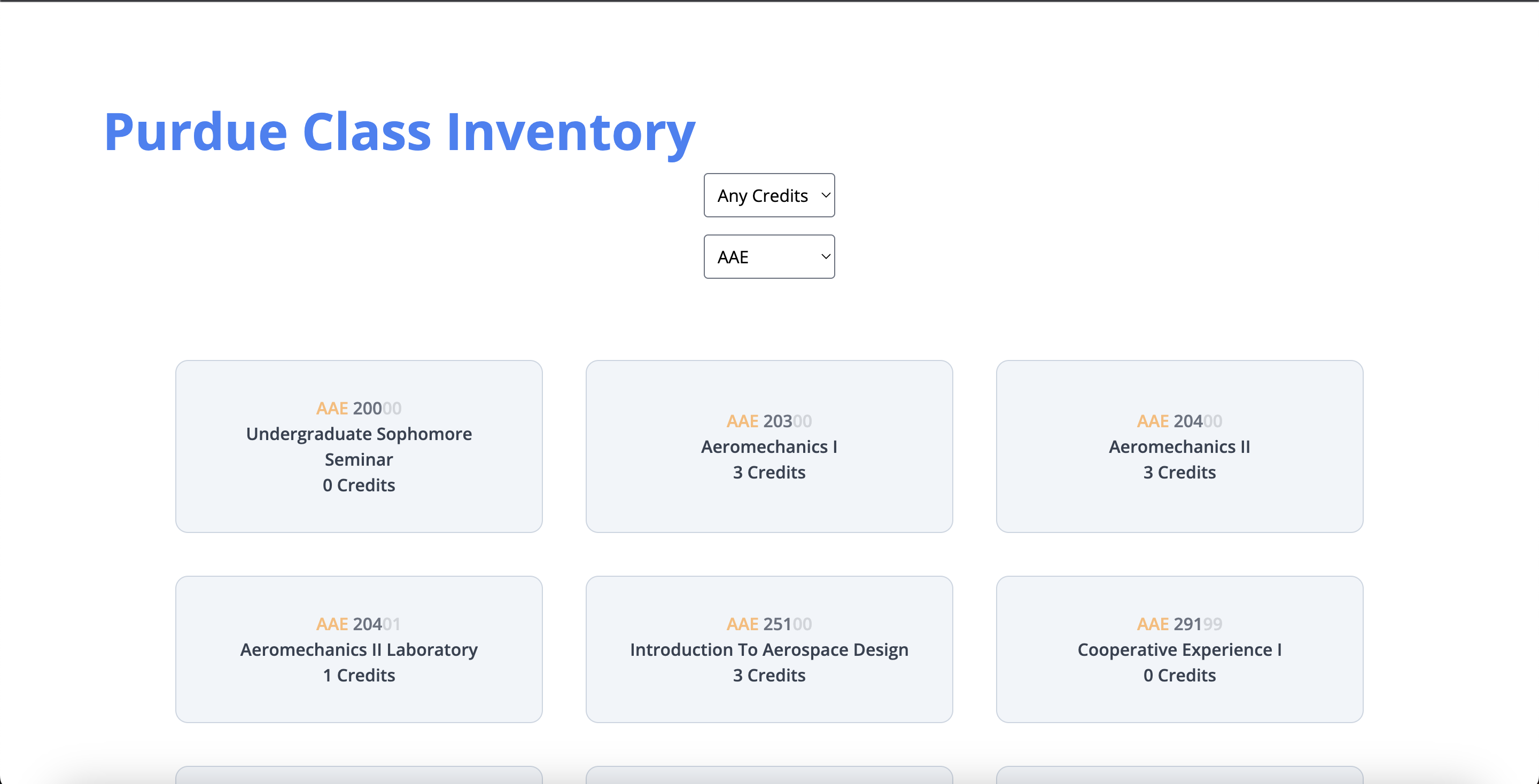Select the Aeromechanics I course card

click(769, 447)
